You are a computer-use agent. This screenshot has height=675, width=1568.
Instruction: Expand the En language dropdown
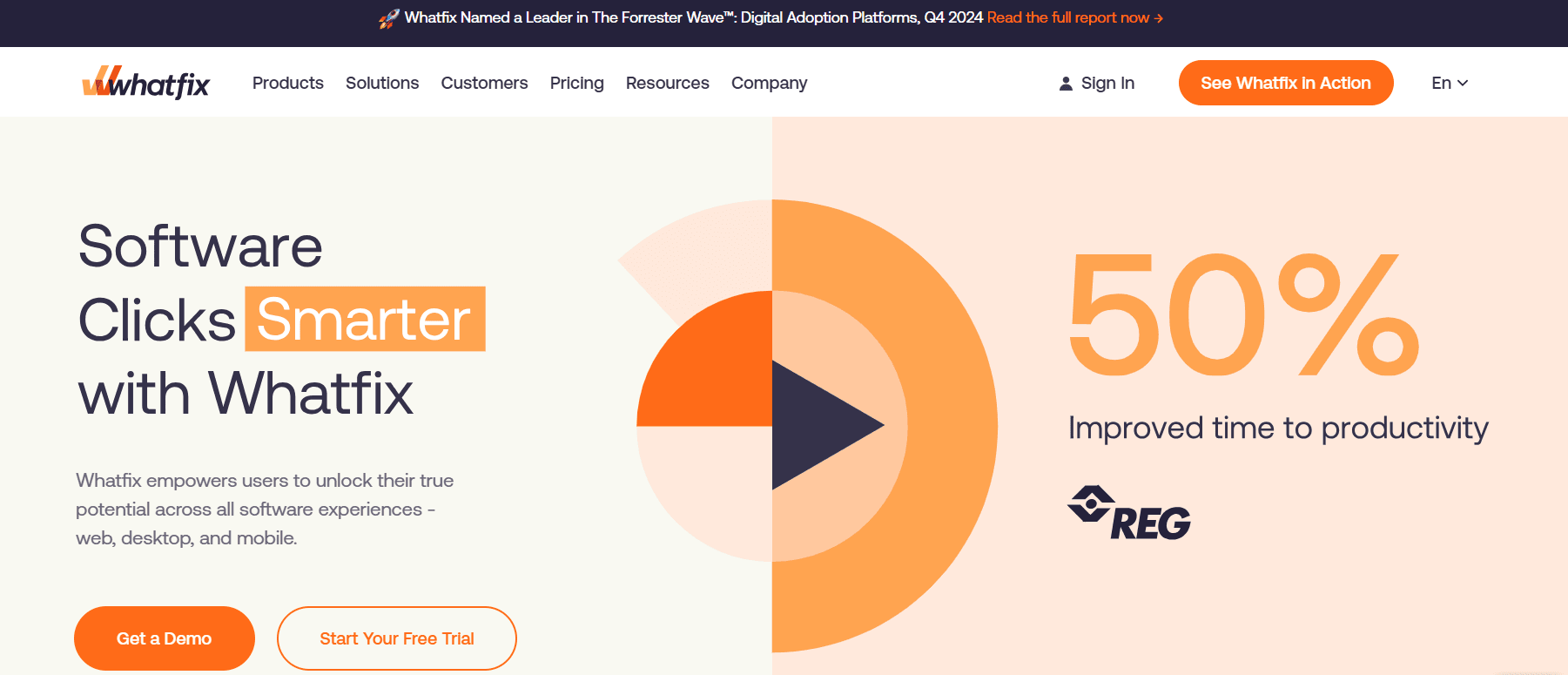1450,83
